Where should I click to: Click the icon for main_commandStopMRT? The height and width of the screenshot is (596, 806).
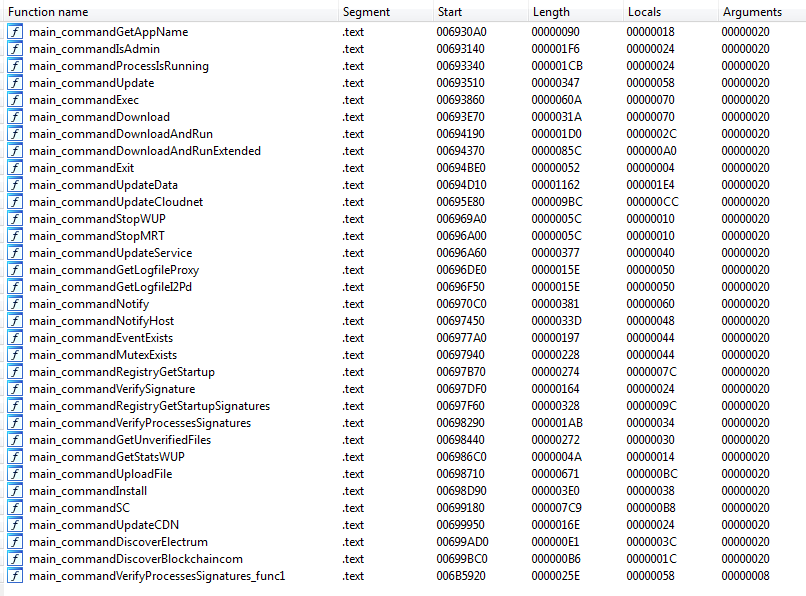point(15,236)
